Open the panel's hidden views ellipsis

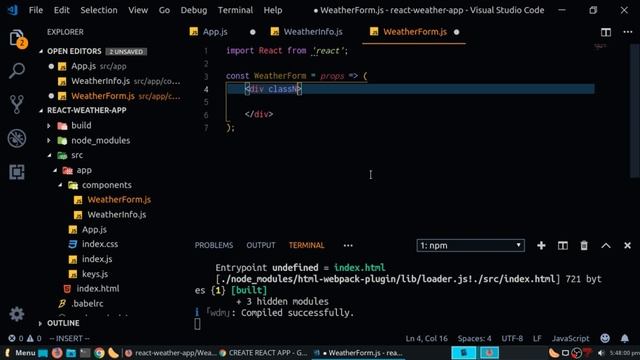click(x=348, y=245)
